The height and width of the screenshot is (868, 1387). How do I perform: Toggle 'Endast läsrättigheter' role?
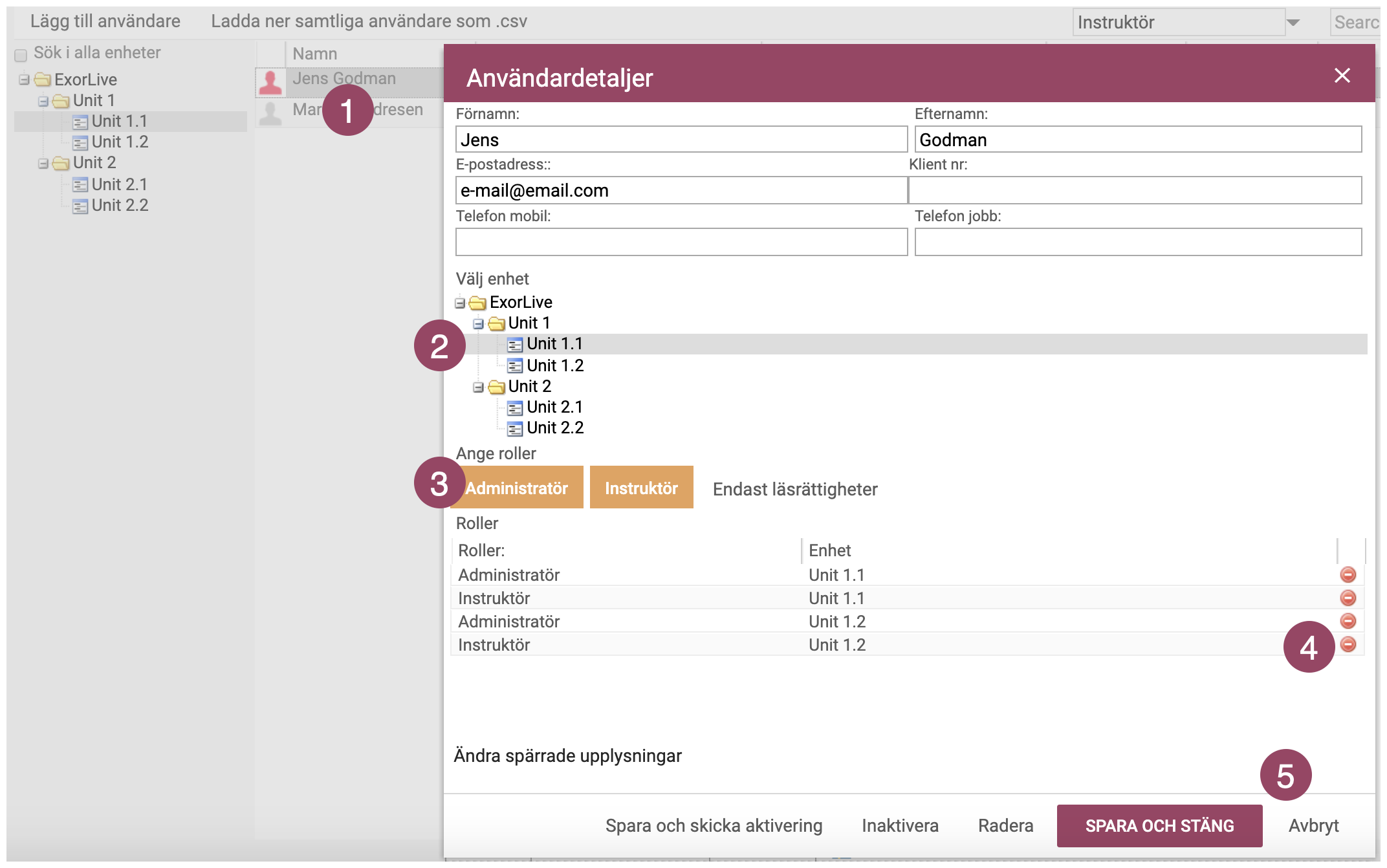(795, 489)
